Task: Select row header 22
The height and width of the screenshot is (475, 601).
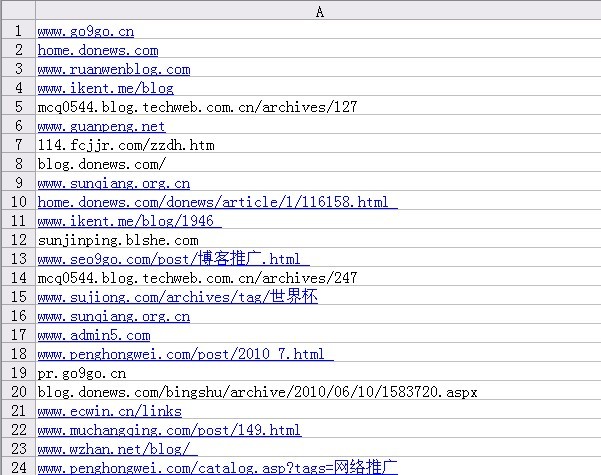Action: 18,429
